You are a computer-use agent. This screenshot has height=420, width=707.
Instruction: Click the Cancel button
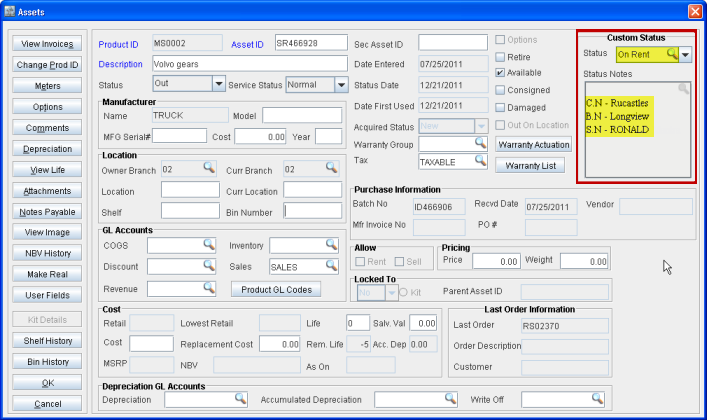tap(47, 404)
